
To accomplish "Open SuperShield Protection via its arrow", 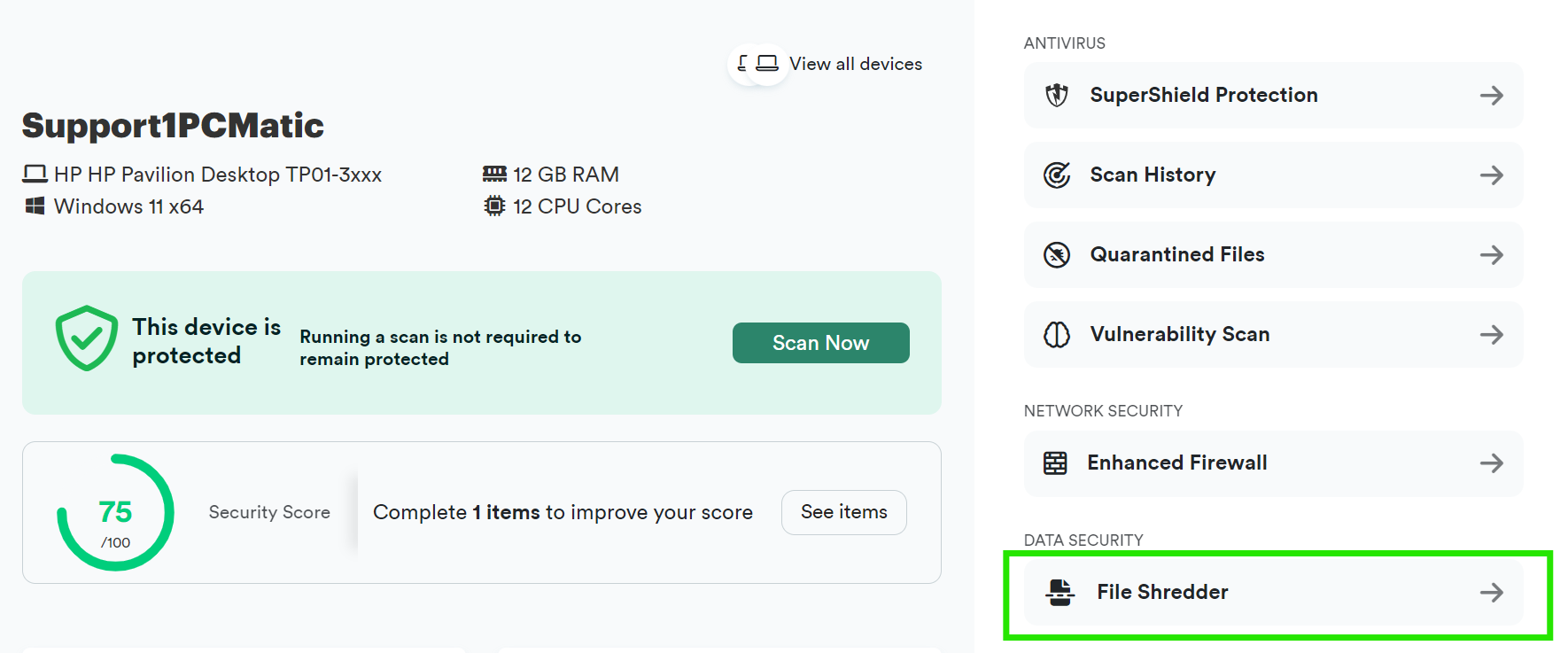I will [x=1492, y=95].
